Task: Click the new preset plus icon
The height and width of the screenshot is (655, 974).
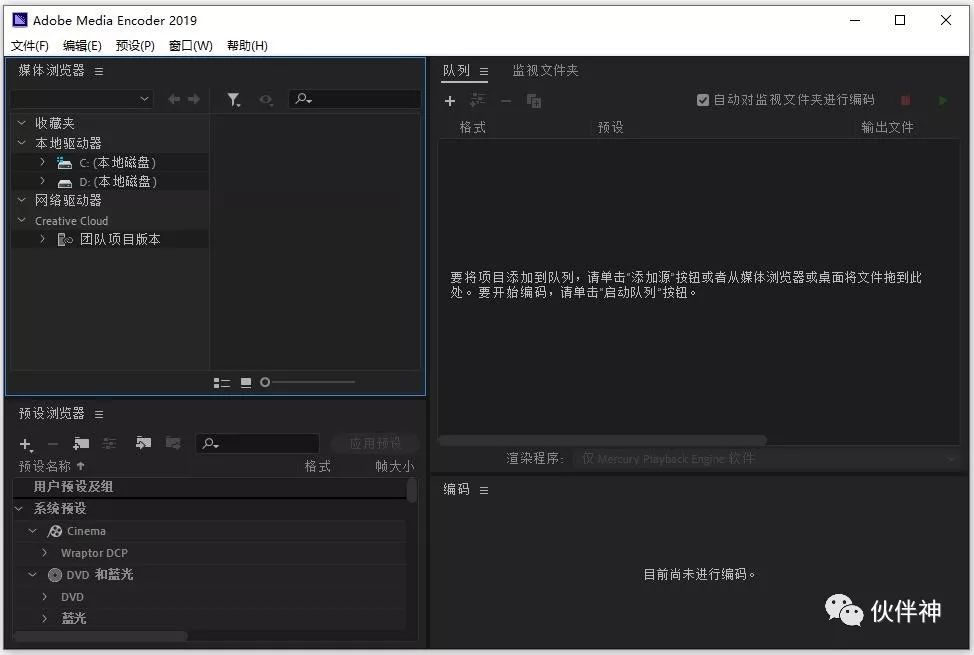Action: coord(25,444)
